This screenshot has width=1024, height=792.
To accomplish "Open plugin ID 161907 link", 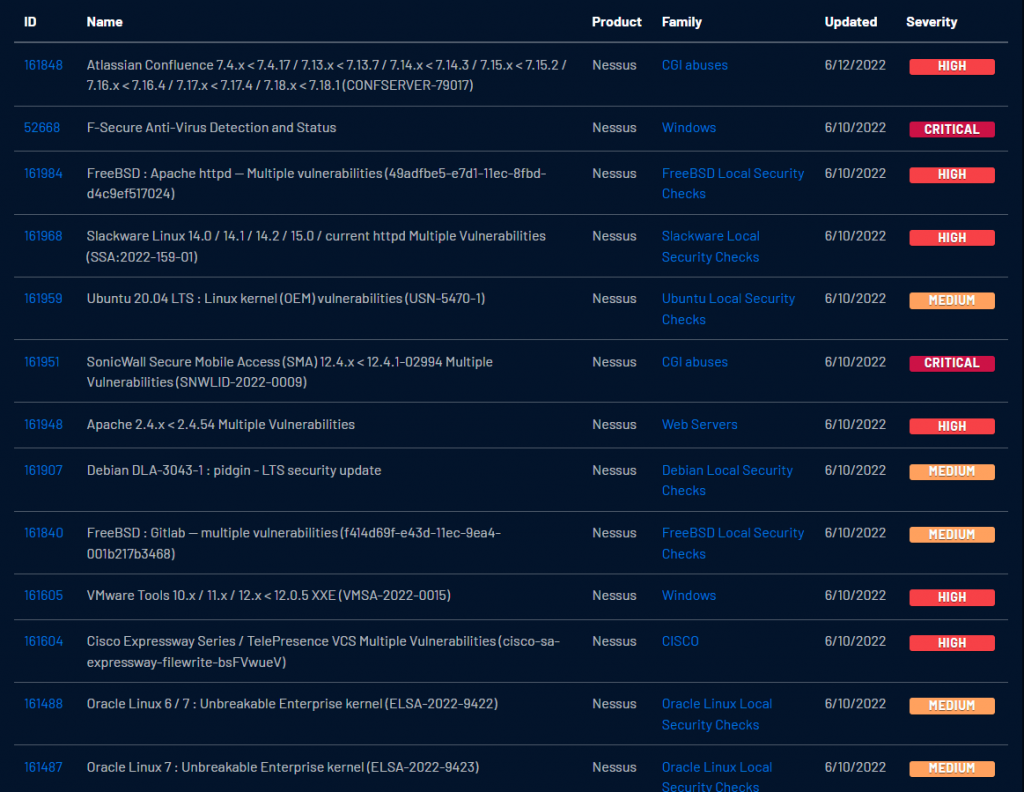I will point(43,470).
